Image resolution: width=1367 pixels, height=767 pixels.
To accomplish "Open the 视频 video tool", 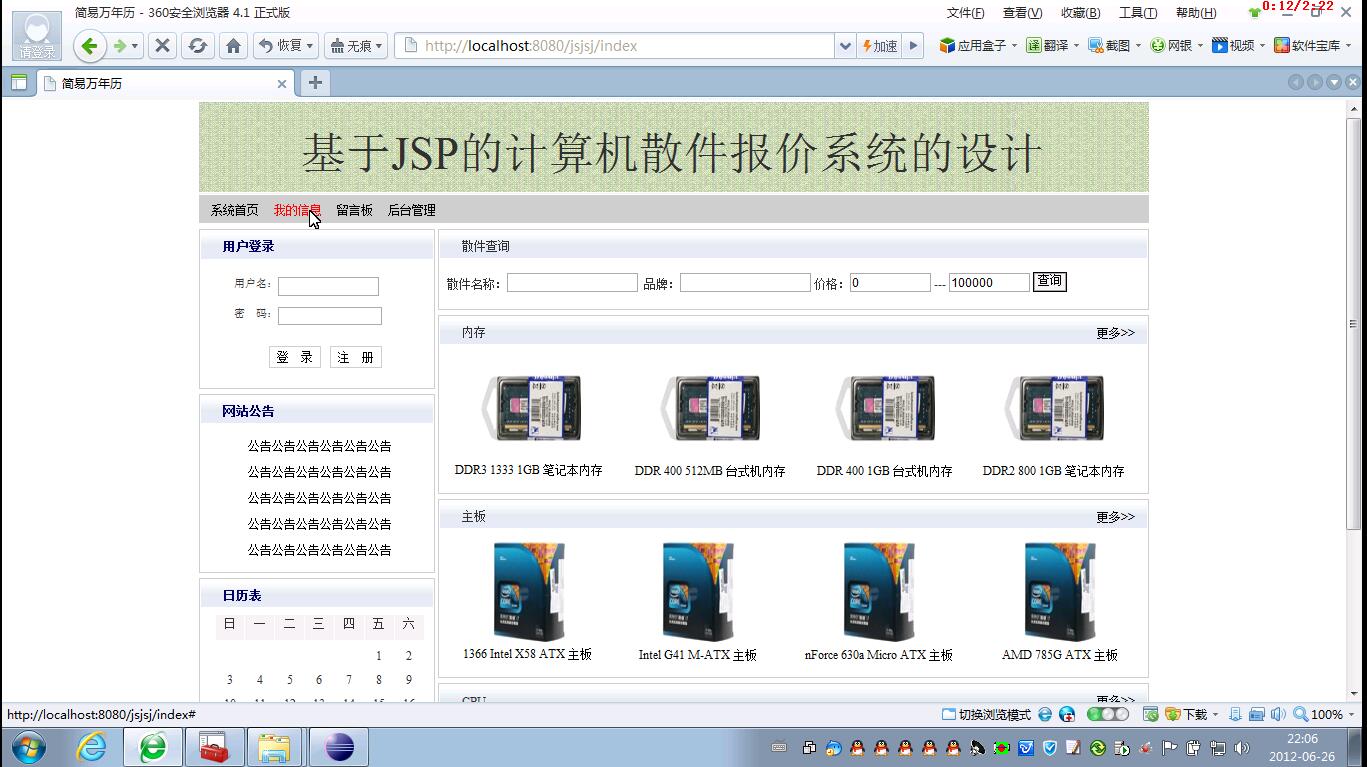I will tap(1233, 46).
